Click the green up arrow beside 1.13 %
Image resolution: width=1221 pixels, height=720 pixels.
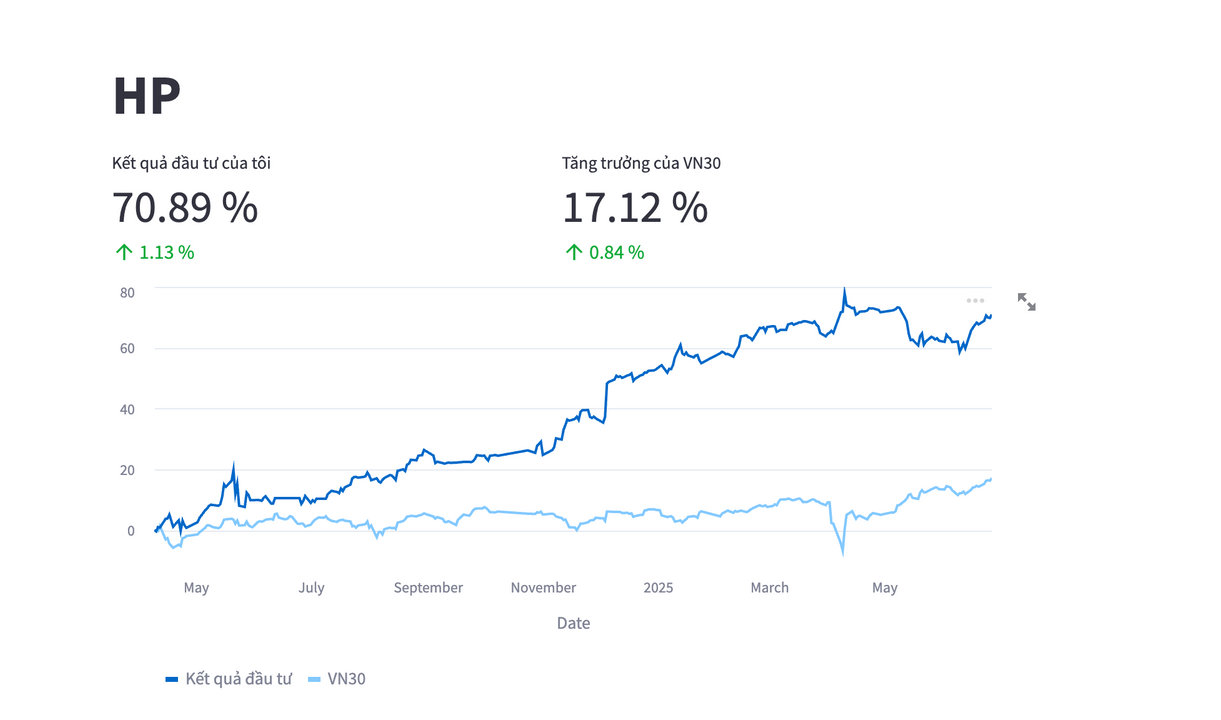(x=124, y=252)
